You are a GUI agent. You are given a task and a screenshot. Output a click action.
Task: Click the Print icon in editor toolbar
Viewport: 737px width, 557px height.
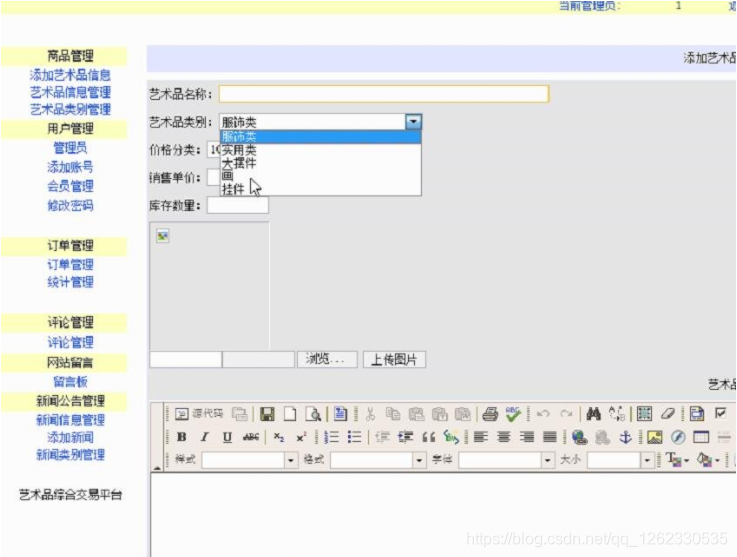click(x=490, y=414)
